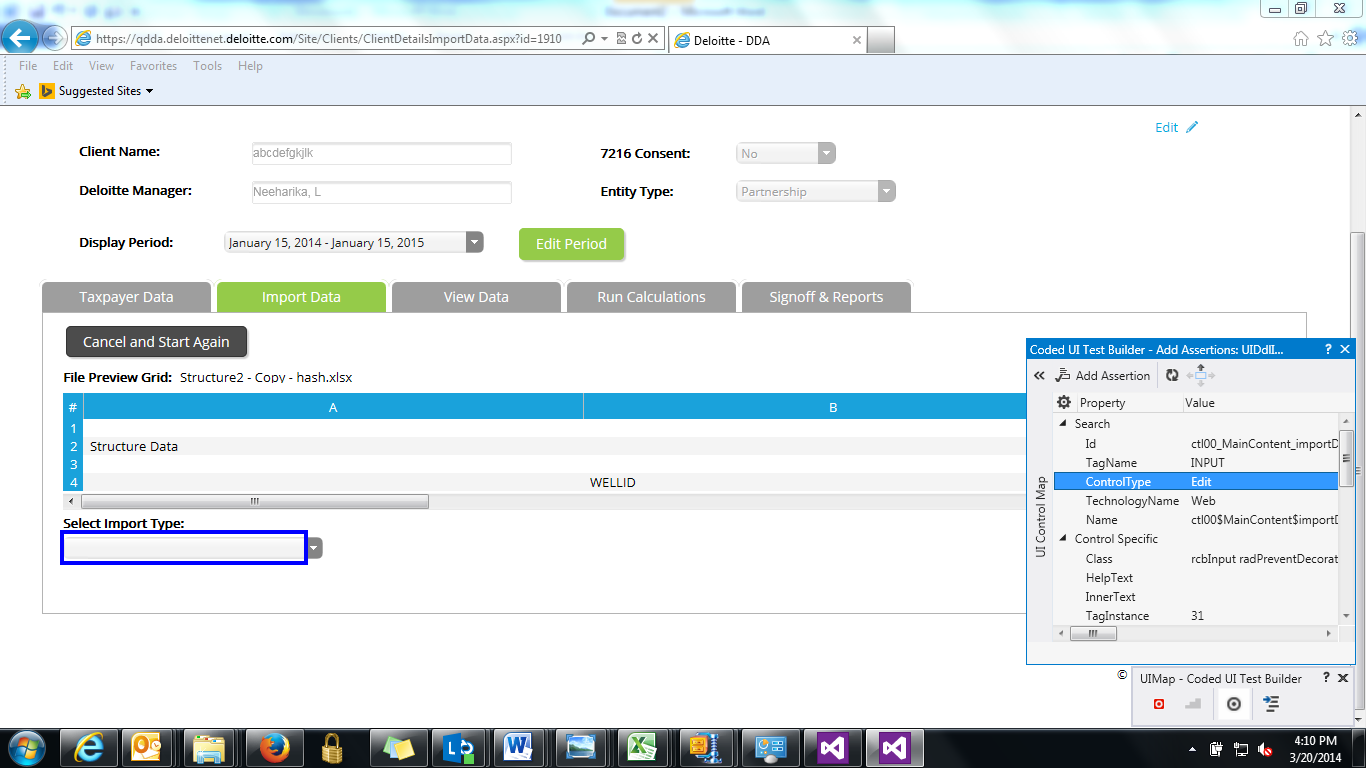1366x768 pixels.
Task: Open the Favorites menu in the browser
Action: coord(153,66)
